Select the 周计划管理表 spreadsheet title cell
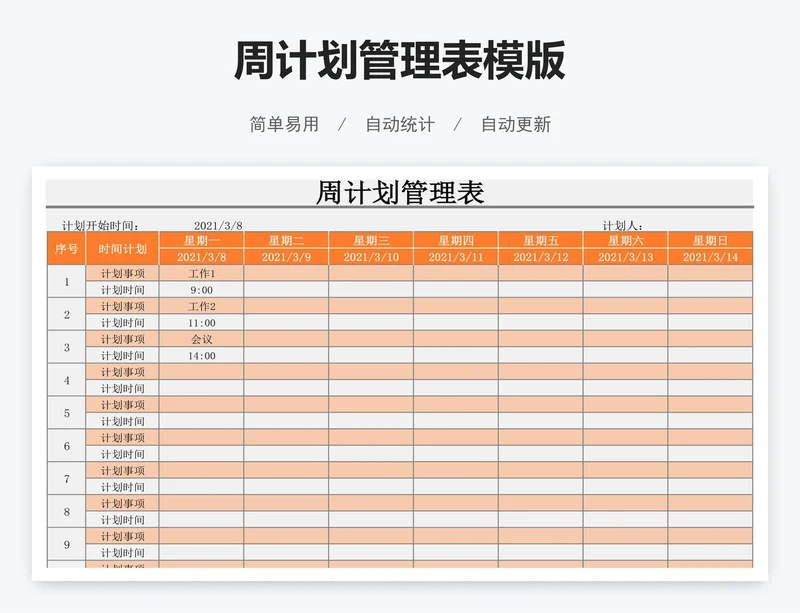This screenshot has height=613, width=800. [x=400, y=193]
